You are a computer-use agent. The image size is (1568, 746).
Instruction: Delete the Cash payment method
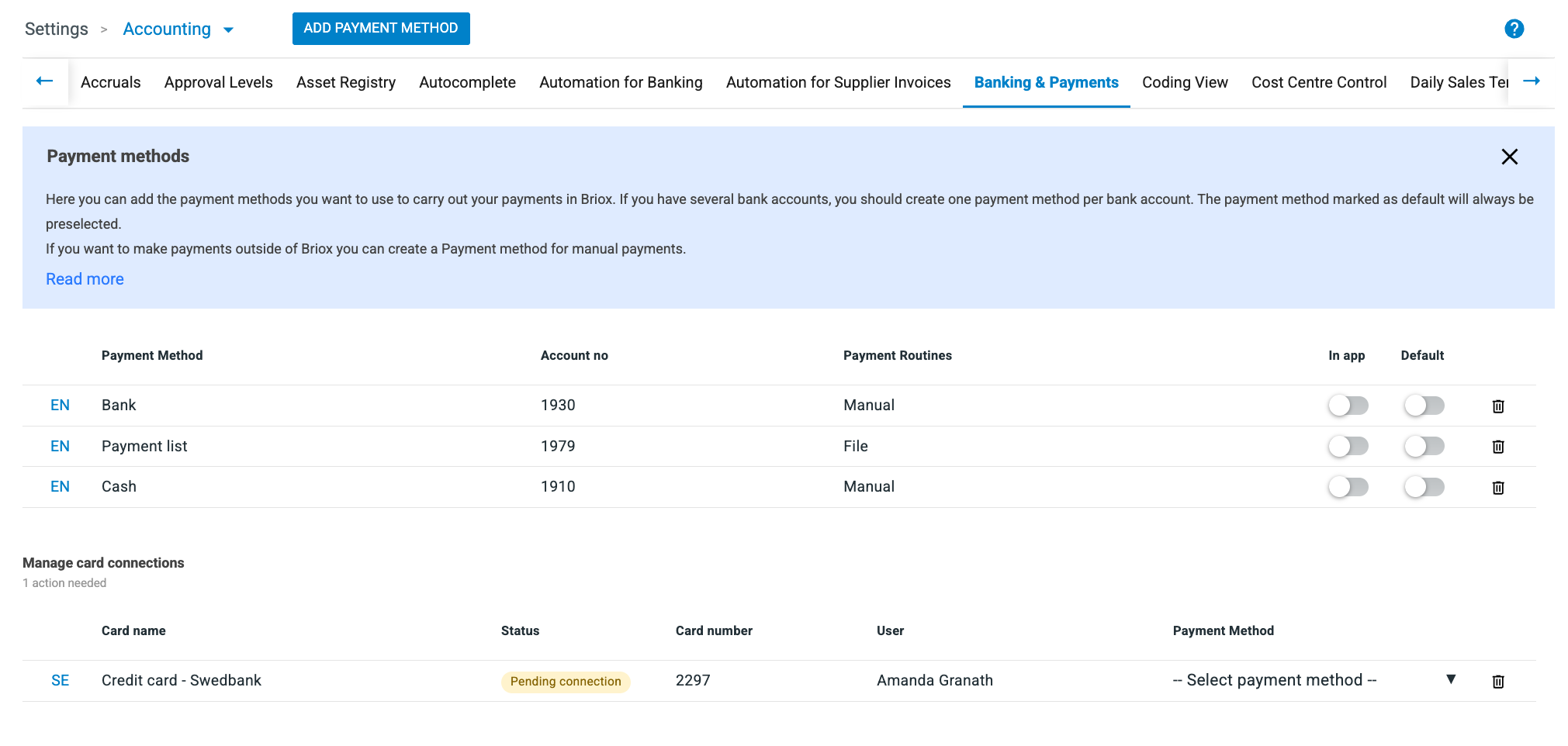(x=1497, y=487)
